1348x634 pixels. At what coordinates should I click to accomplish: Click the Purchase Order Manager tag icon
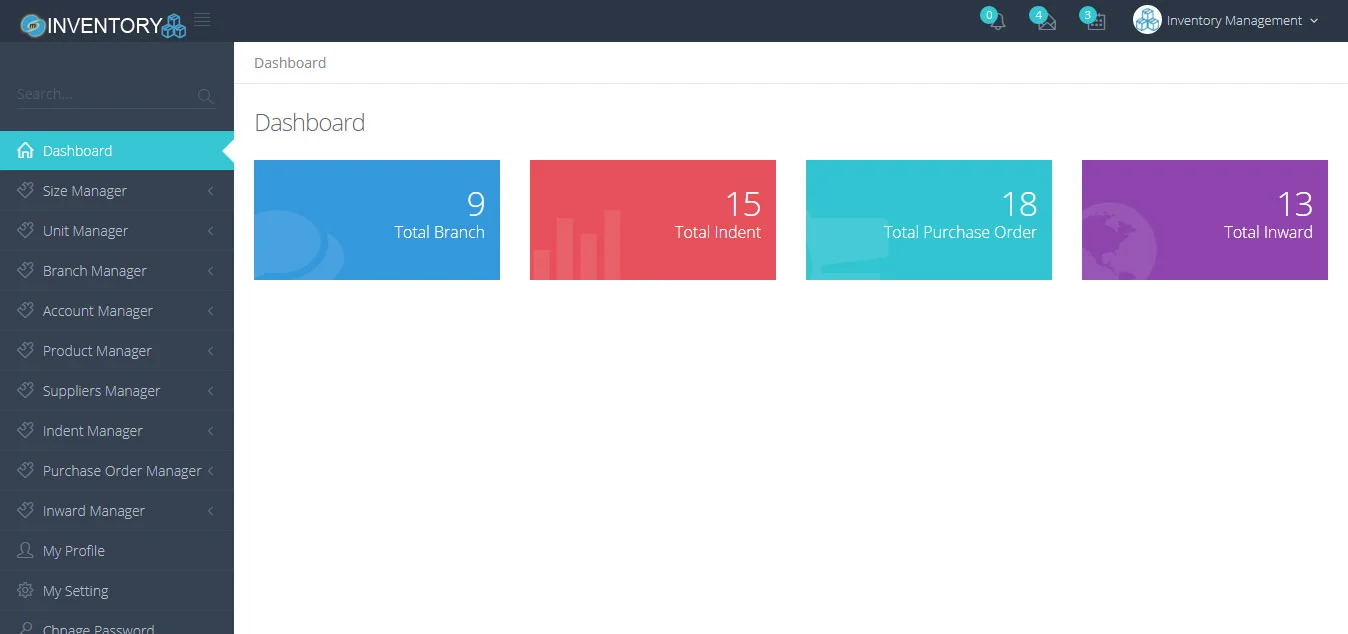click(x=26, y=470)
